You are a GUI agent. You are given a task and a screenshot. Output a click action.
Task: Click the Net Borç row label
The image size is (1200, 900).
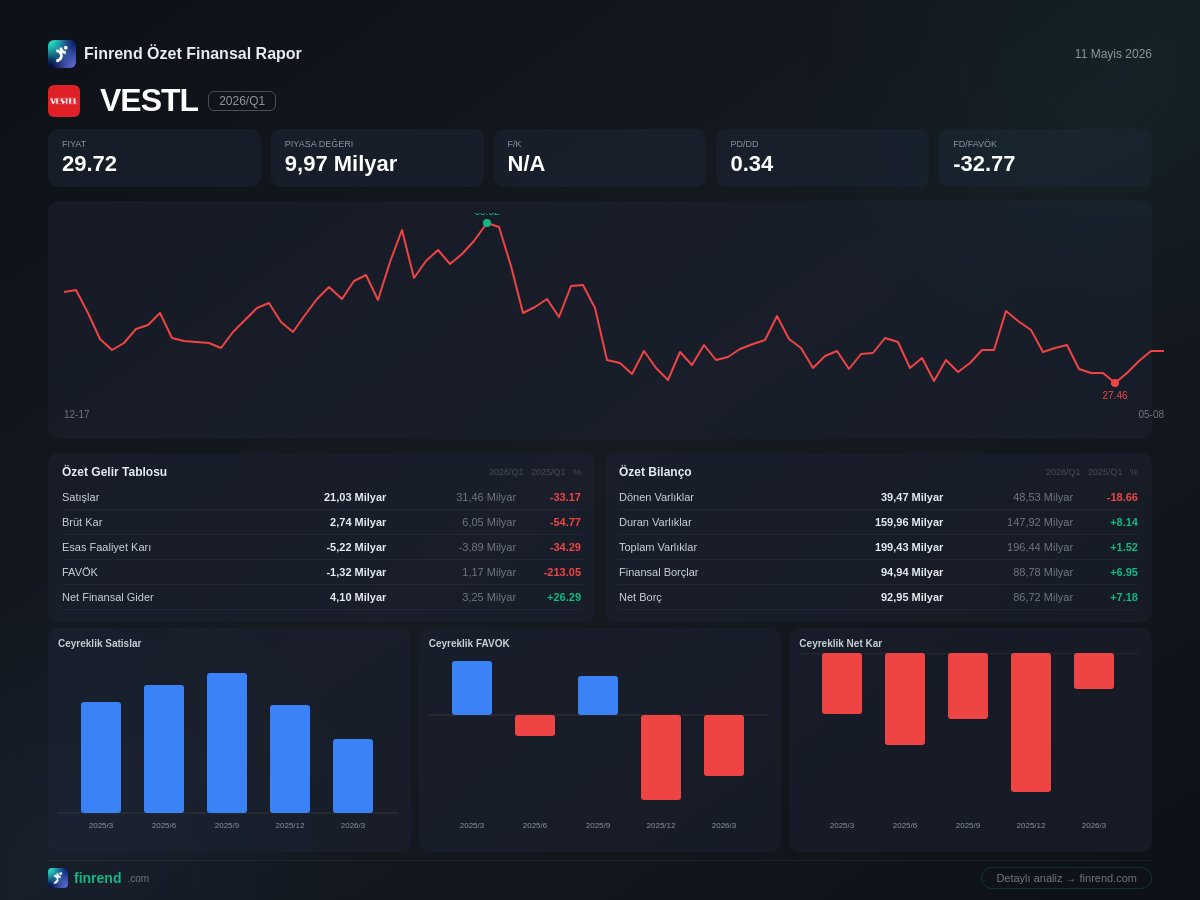(640, 597)
